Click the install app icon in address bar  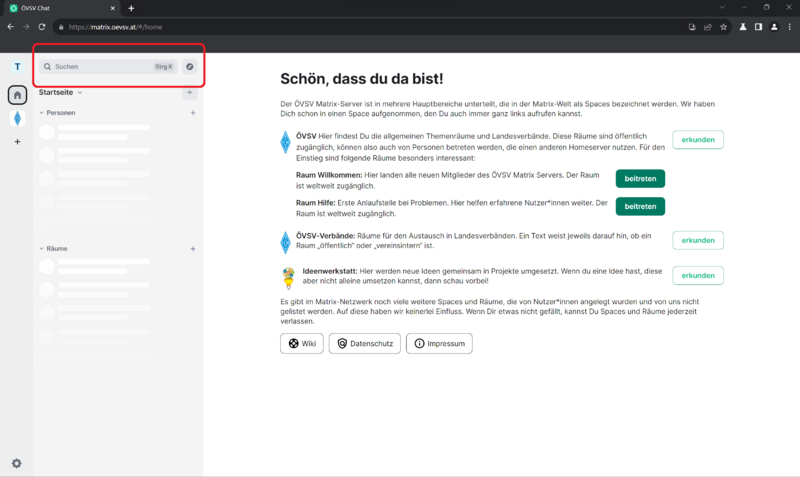pos(692,27)
